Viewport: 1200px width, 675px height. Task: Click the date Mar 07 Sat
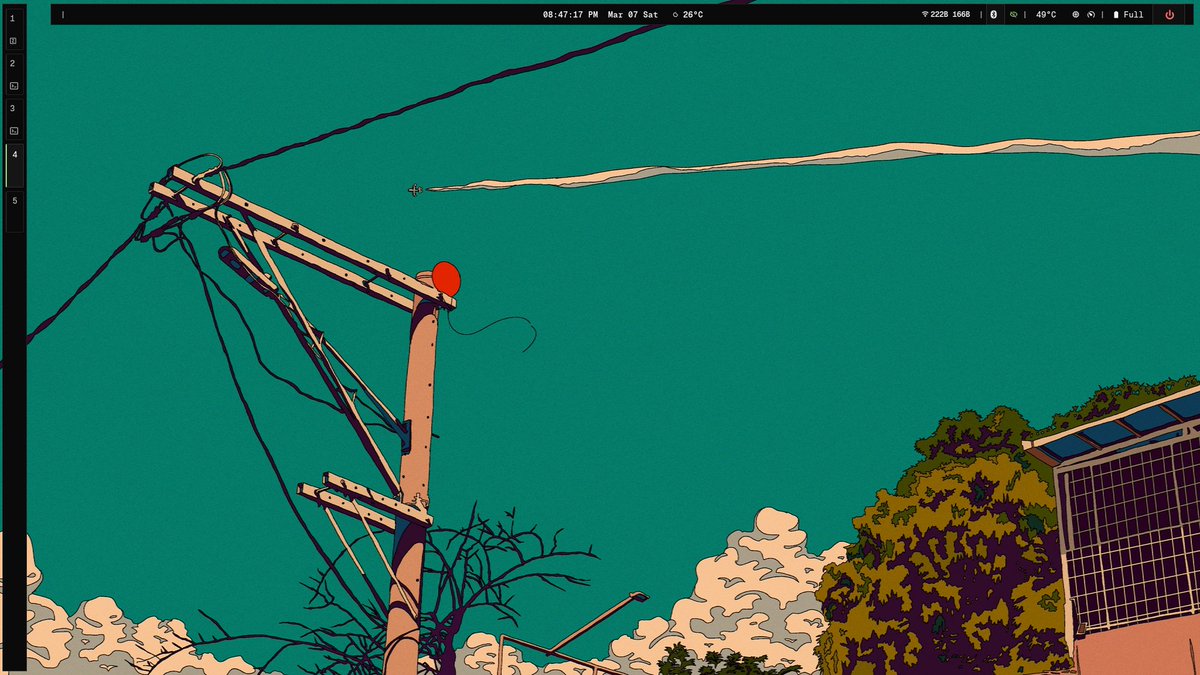[633, 15]
